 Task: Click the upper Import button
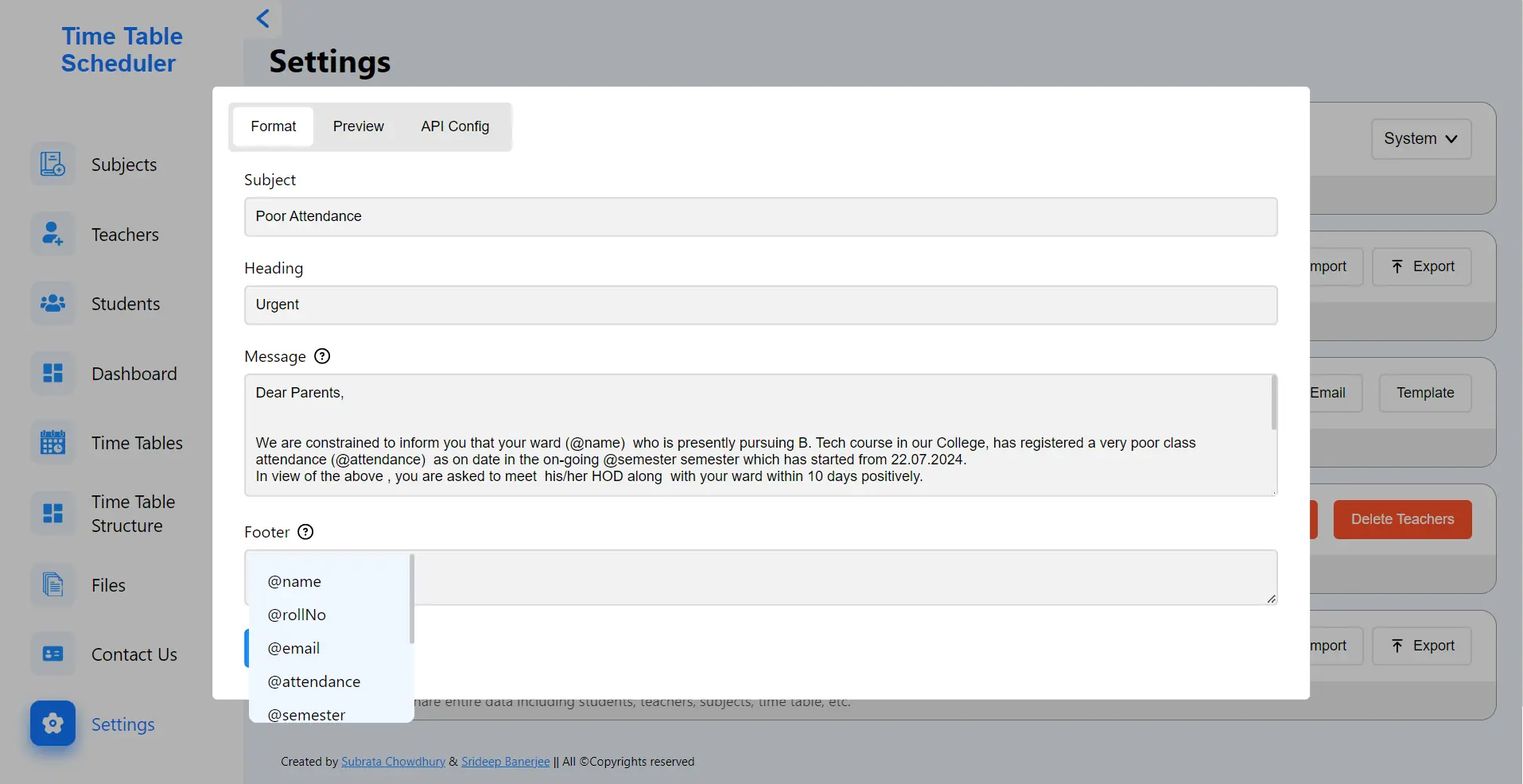click(1336, 266)
